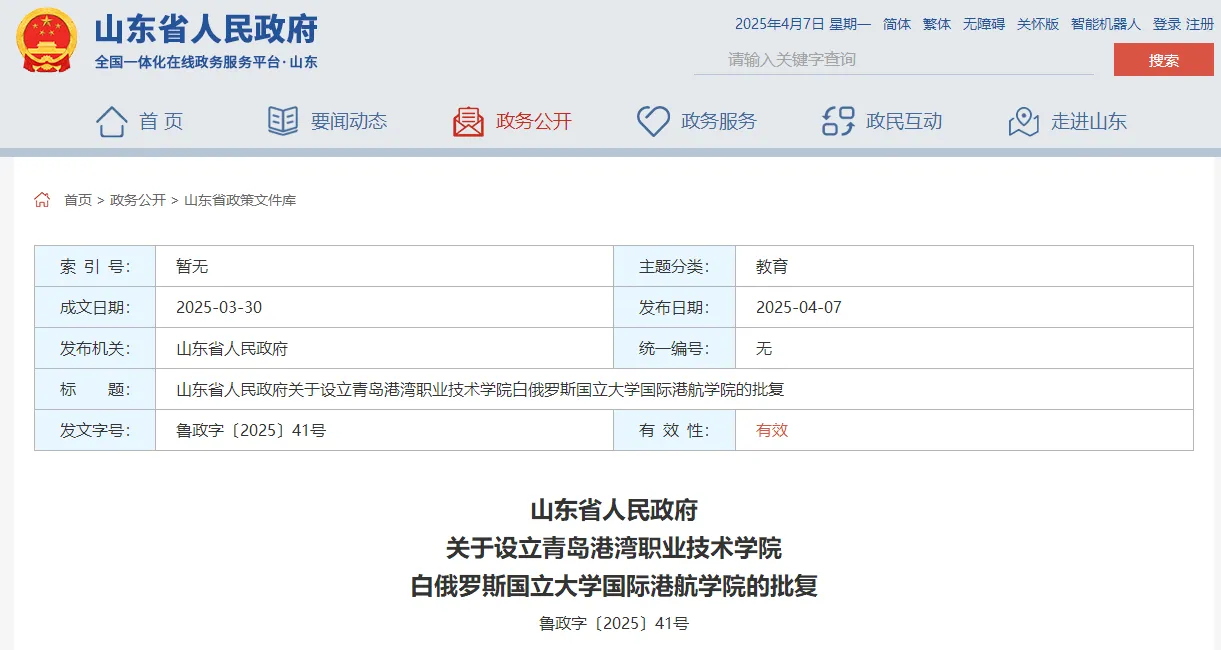Viewport: 1221px width, 650px height.
Task: Click the red breadcrumb home icon
Action: pos(42,200)
